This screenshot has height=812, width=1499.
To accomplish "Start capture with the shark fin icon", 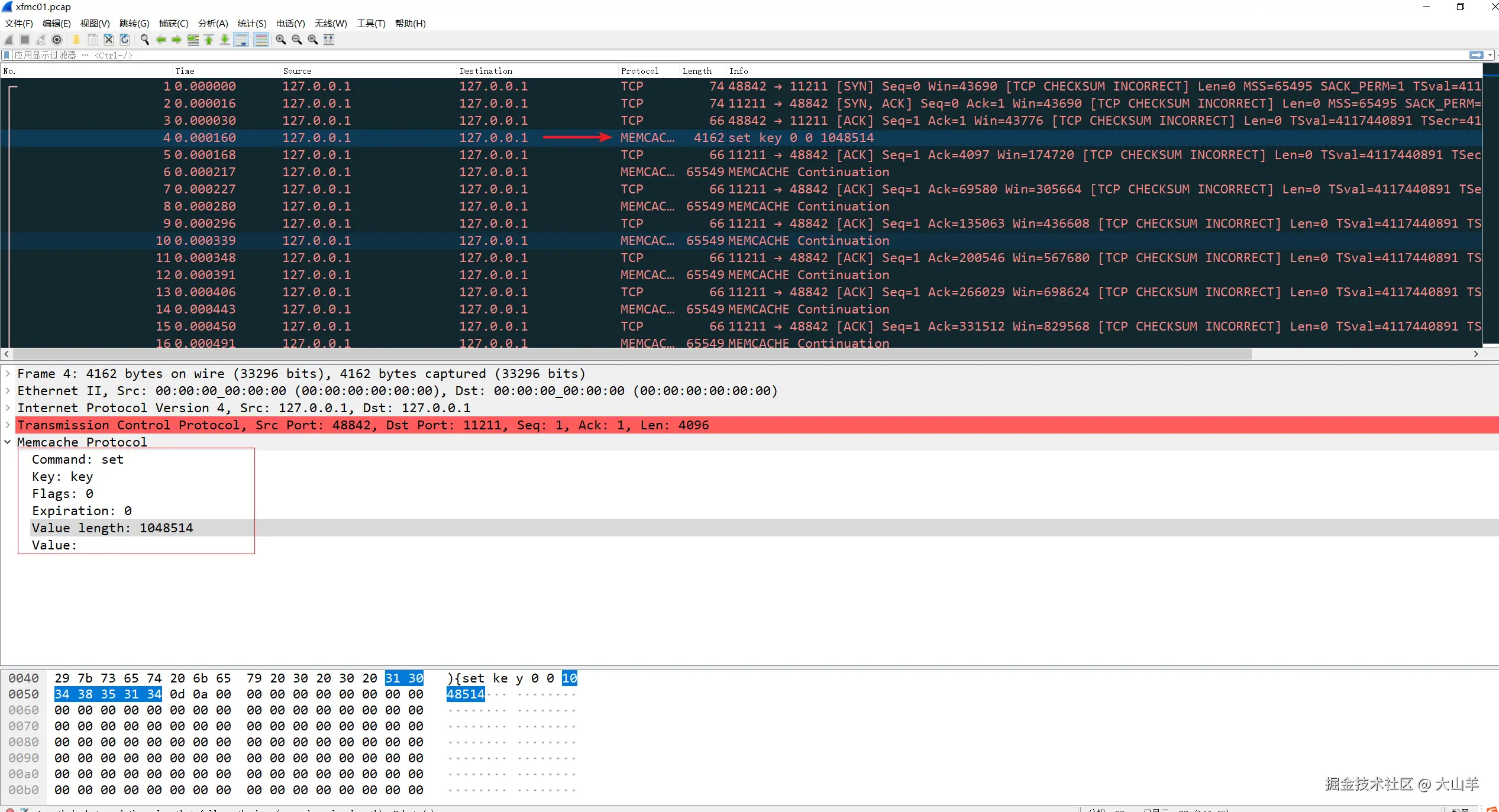I will 9,40.
